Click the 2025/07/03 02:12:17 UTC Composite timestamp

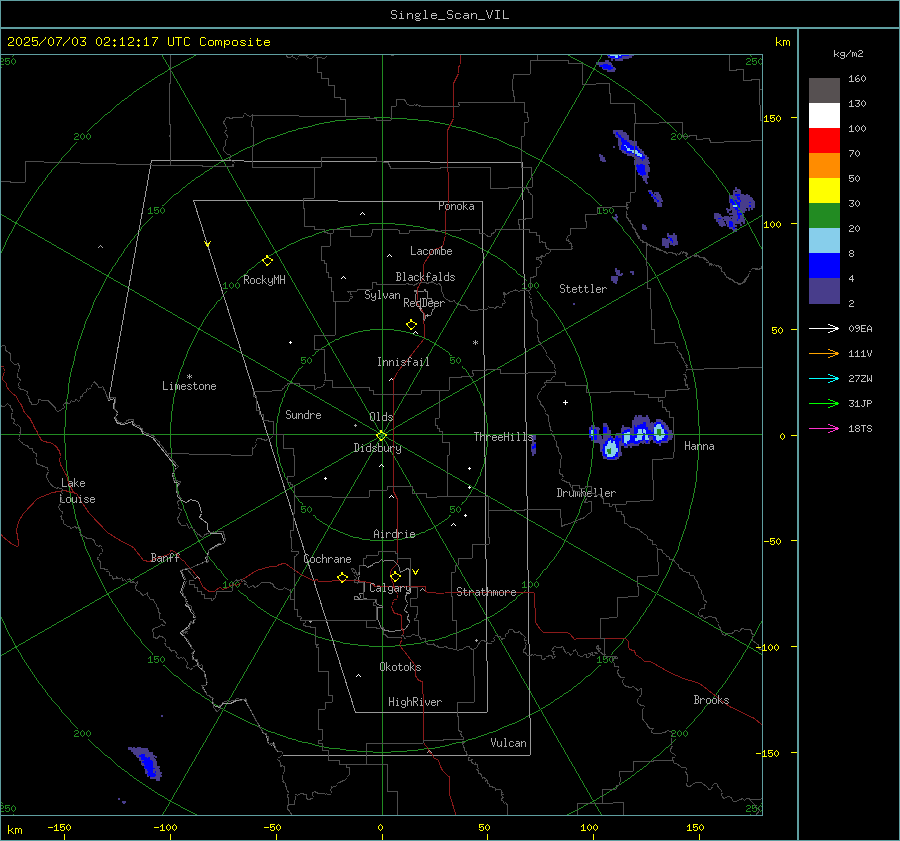click(x=138, y=42)
